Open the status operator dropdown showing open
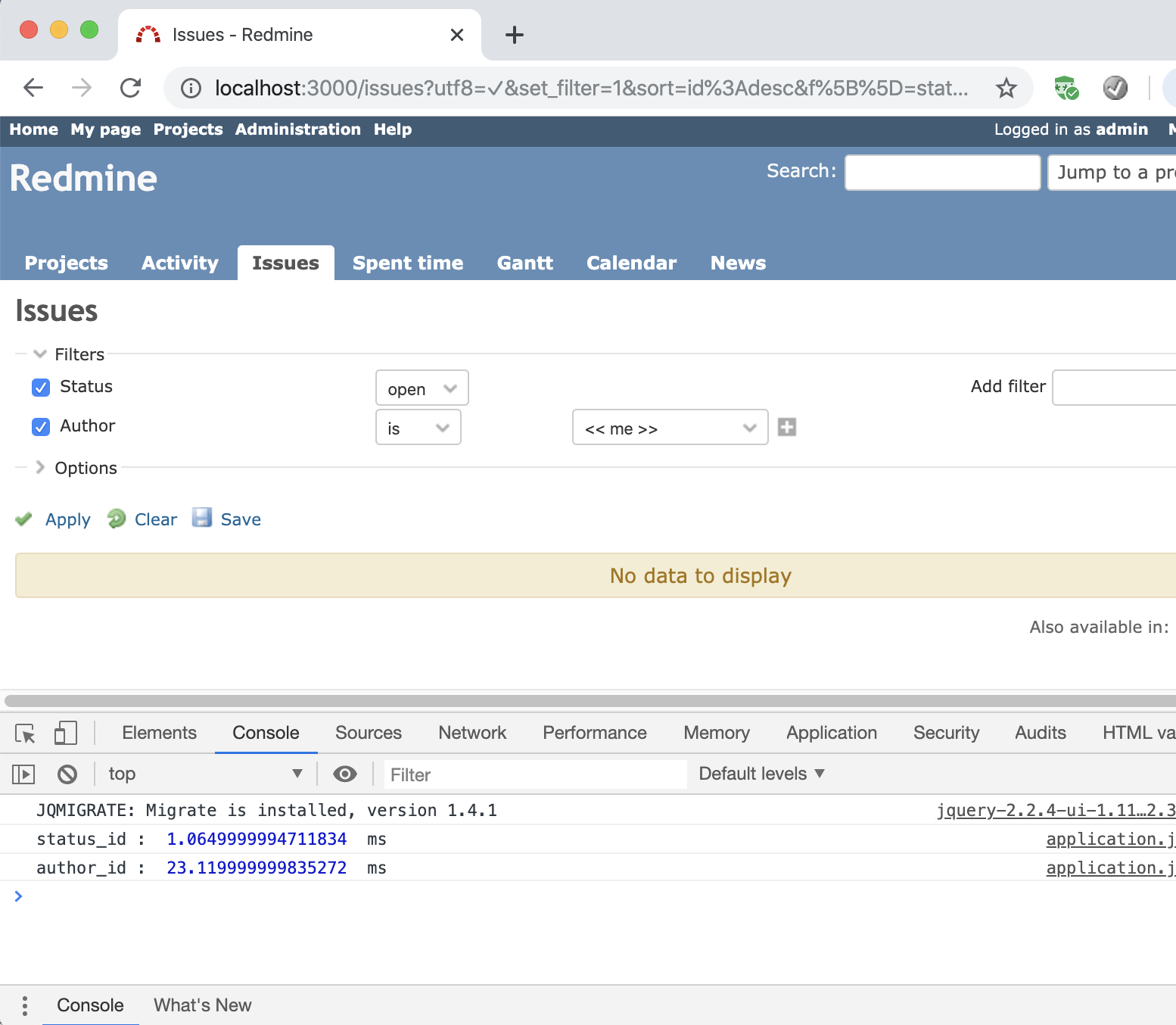The height and width of the screenshot is (1025, 1176). pyautogui.click(x=422, y=388)
